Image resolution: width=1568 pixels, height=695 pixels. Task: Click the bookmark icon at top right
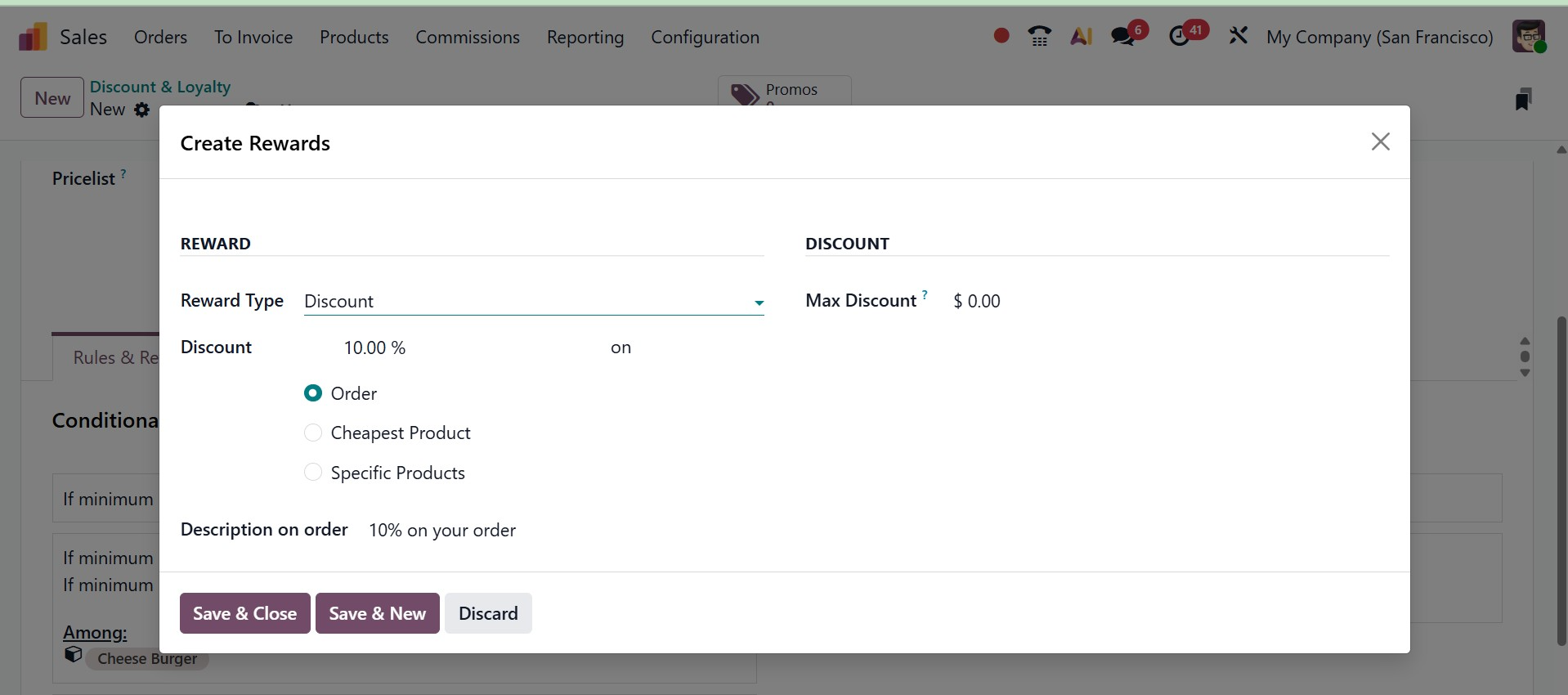coord(1522,100)
